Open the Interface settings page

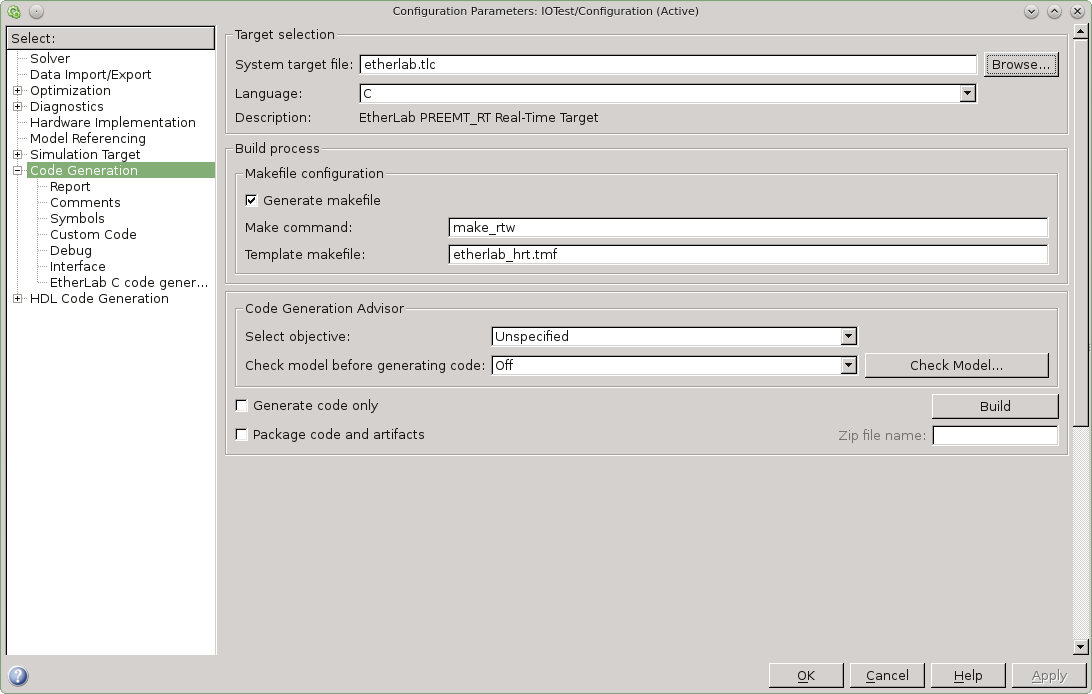pos(77,267)
